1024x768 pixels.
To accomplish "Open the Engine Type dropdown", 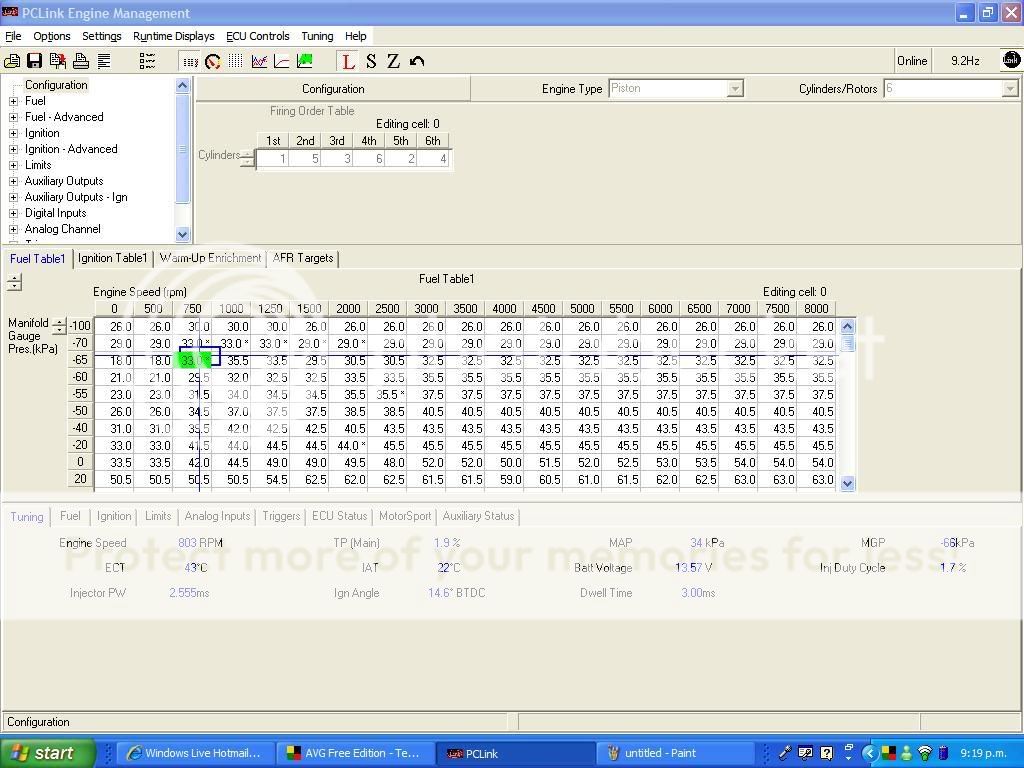I will pyautogui.click(x=735, y=89).
